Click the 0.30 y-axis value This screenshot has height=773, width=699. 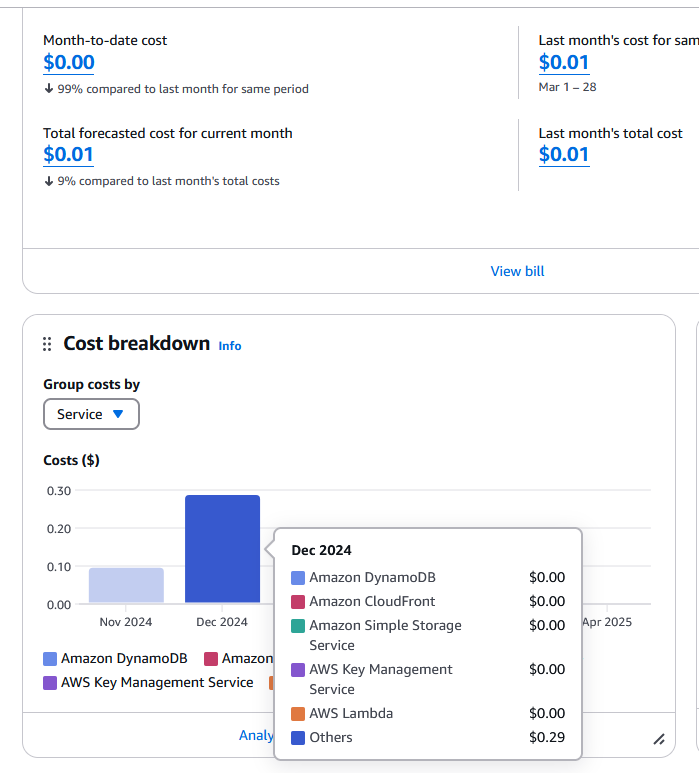click(59, 491)
